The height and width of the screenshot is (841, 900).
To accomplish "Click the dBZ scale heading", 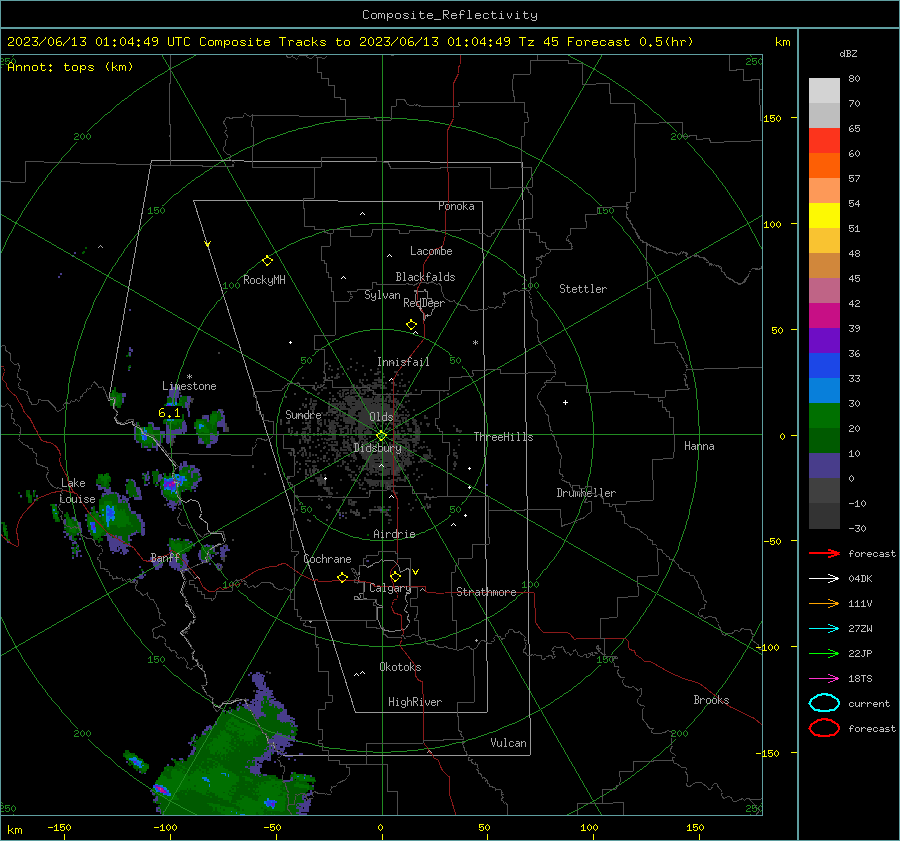I will [x=848, y=53].
